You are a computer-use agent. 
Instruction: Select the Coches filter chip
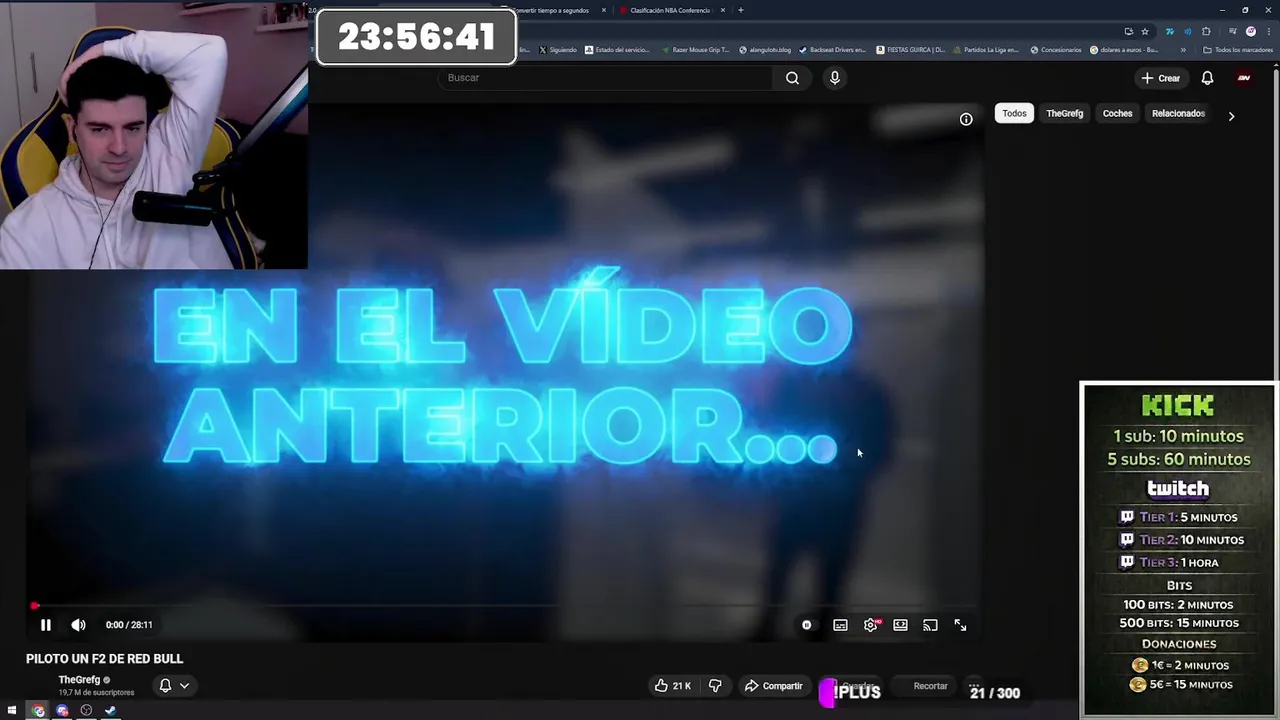[x=1117, y=113]
